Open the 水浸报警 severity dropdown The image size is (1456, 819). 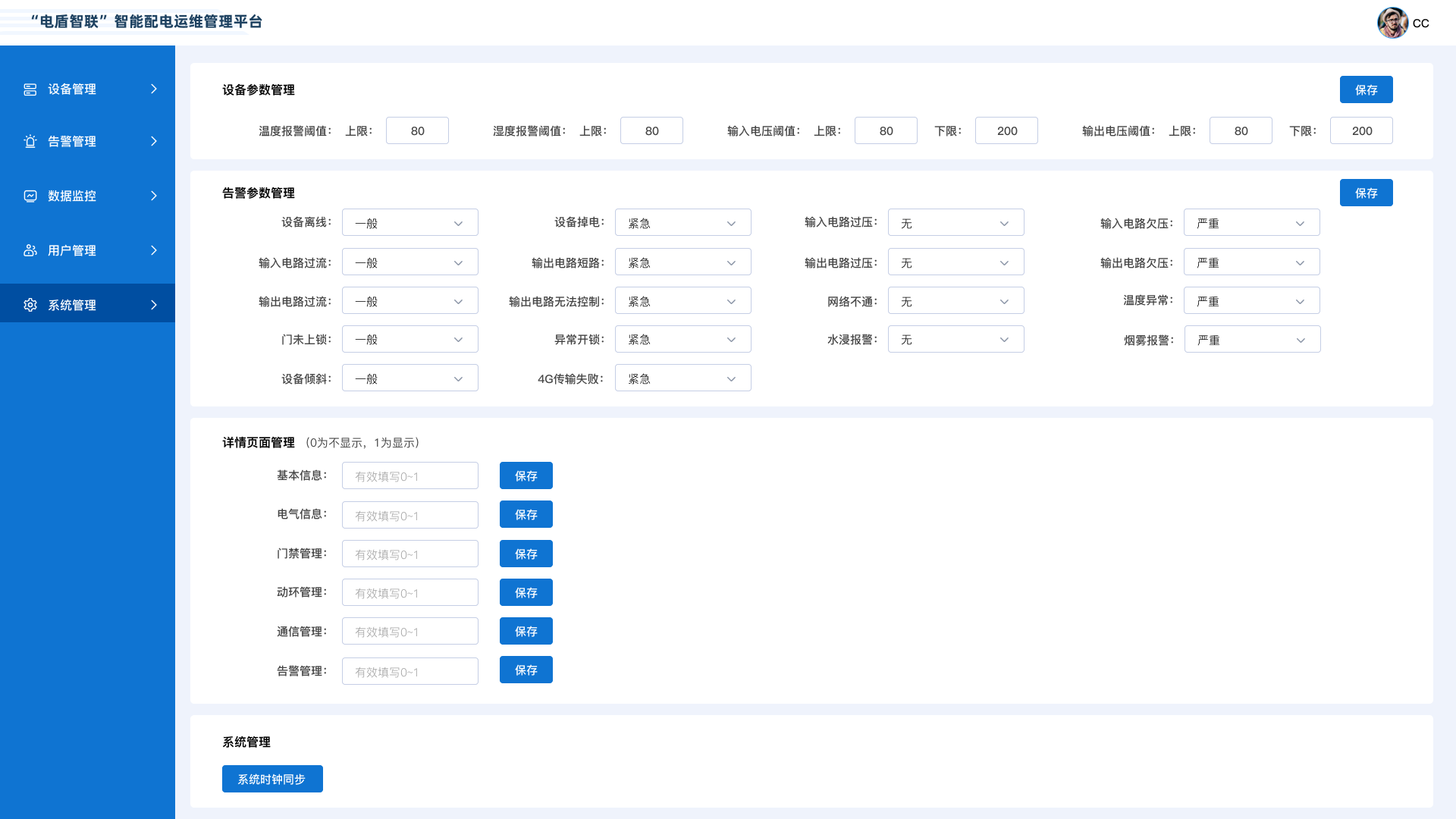955,340
